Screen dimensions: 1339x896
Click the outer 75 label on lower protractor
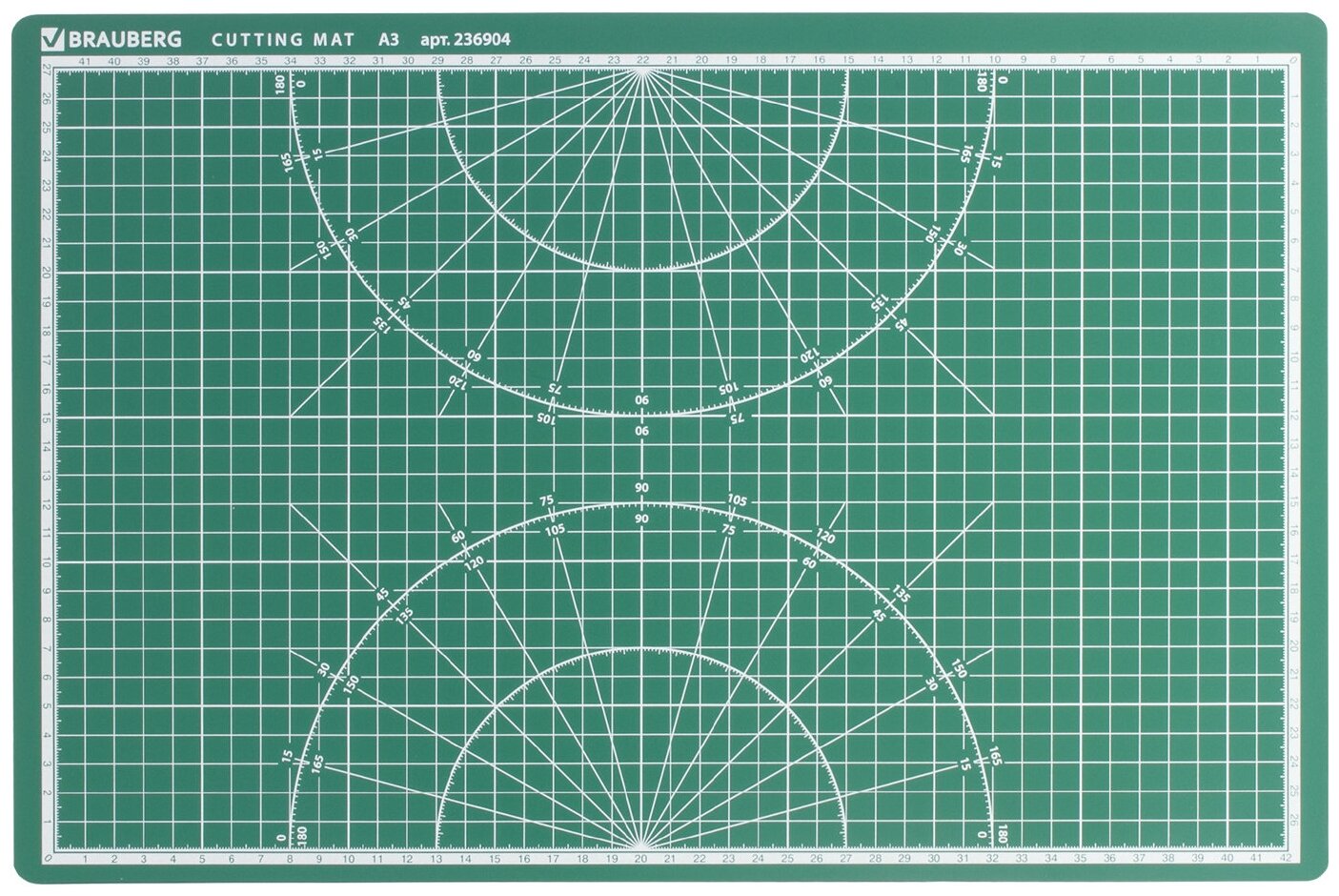(x=546, y=500)
